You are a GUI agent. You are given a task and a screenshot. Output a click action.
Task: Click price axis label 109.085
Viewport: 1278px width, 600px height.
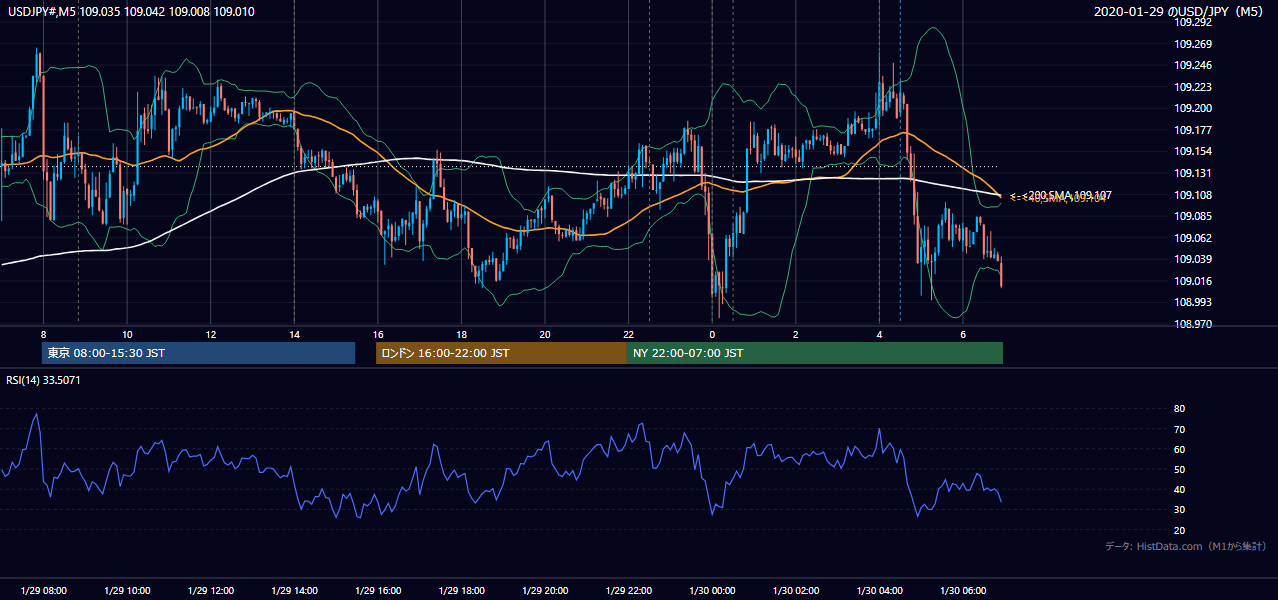coord(1193,216)
